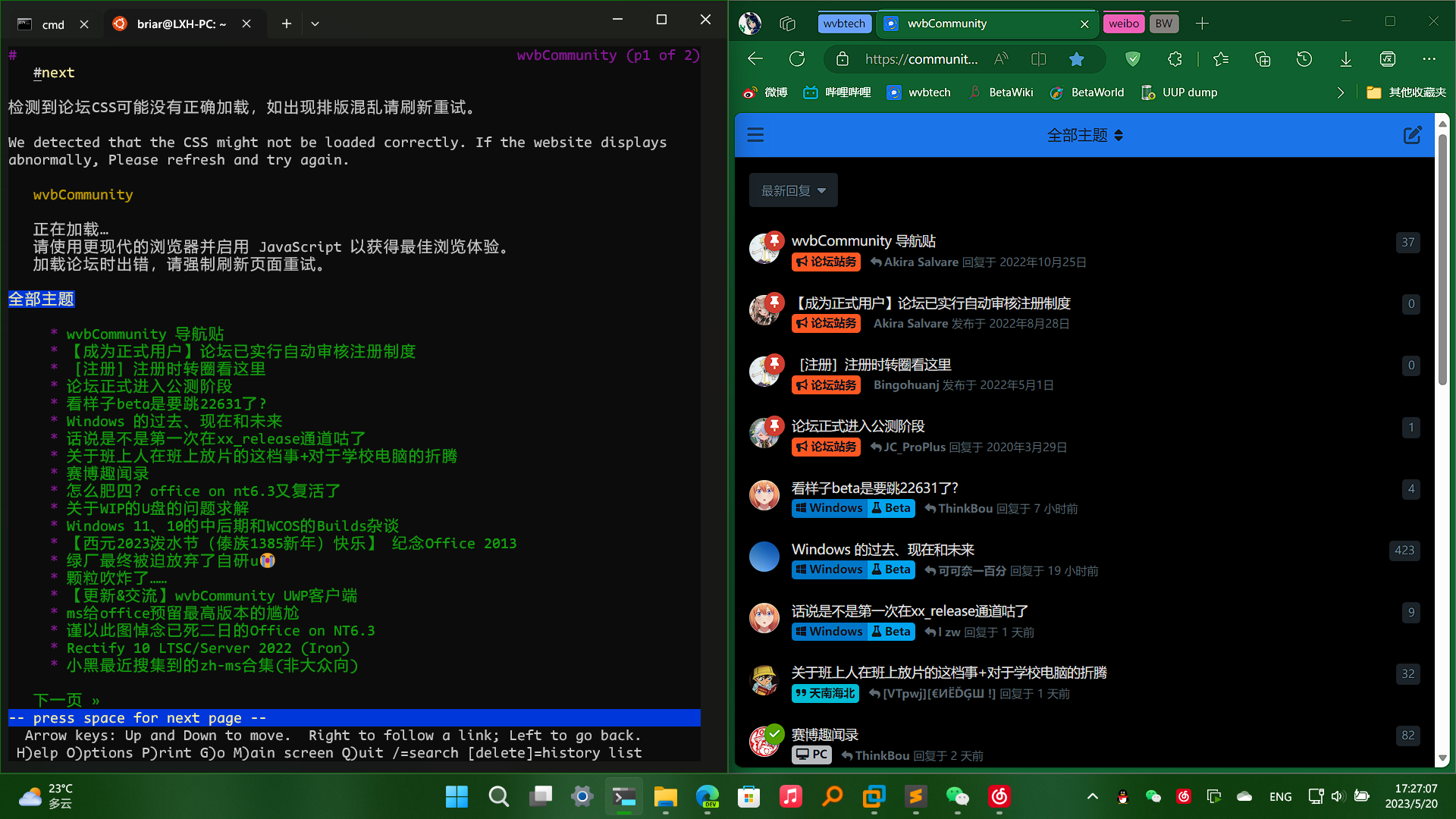Image resolution: width=1456 pixels, height=819 pixels.
Task: Open the favorites list icon
Action: [x=1221, y=59]
